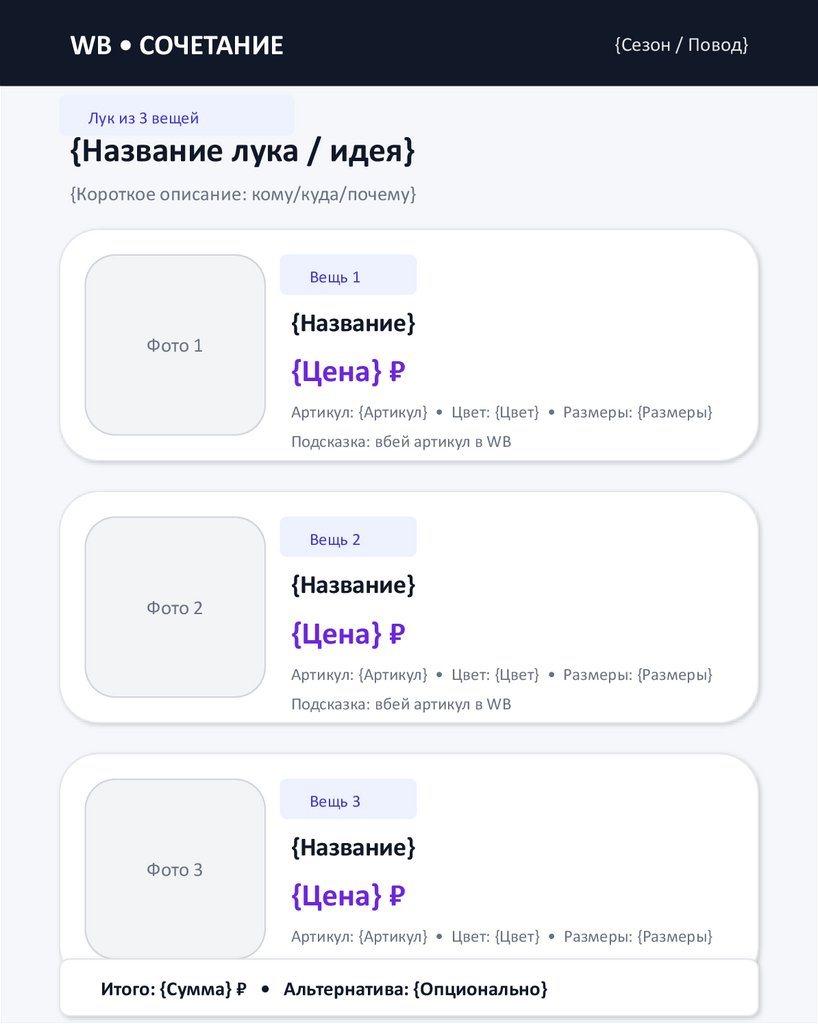Click the "Лук из 3 вещей" badge

(144, 118)
